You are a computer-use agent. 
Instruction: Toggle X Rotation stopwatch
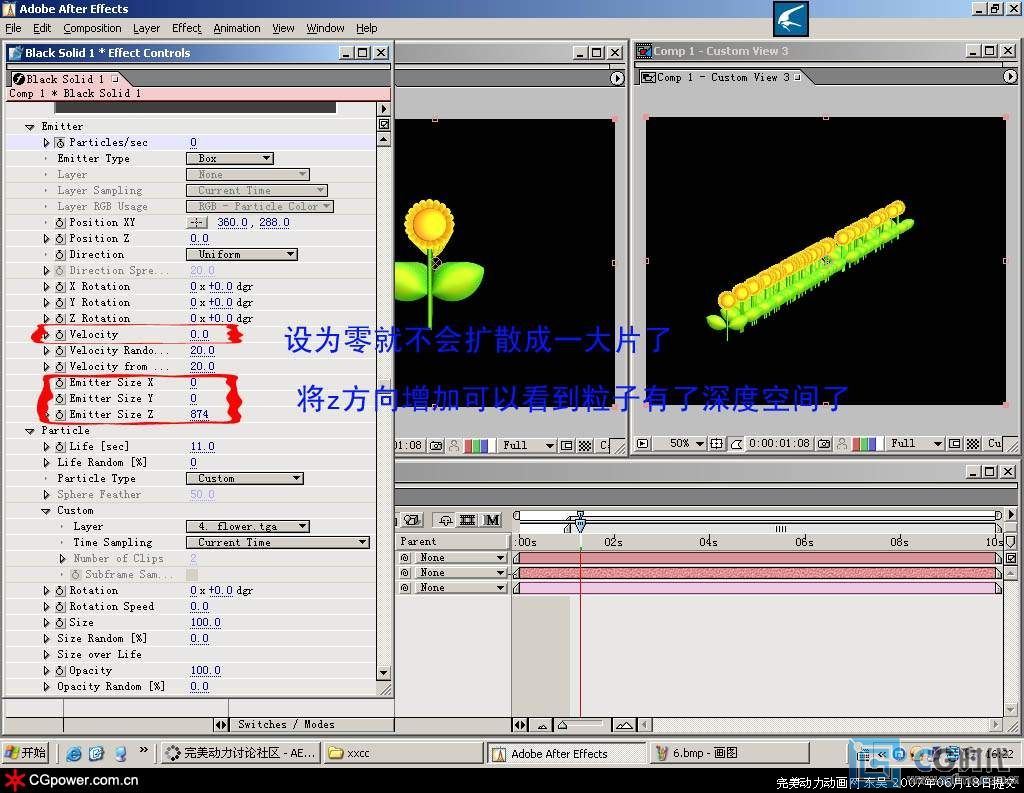click(60, 287)
